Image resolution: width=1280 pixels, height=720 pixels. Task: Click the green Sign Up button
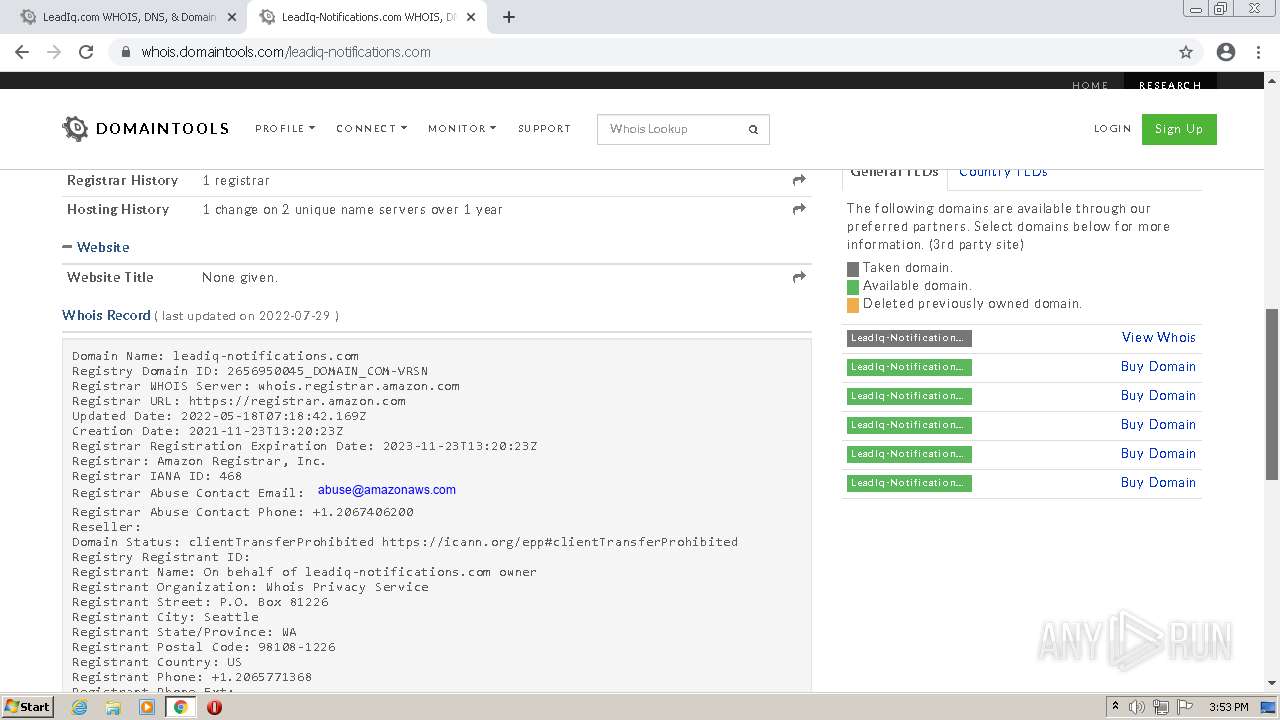tap(1179, 129)
